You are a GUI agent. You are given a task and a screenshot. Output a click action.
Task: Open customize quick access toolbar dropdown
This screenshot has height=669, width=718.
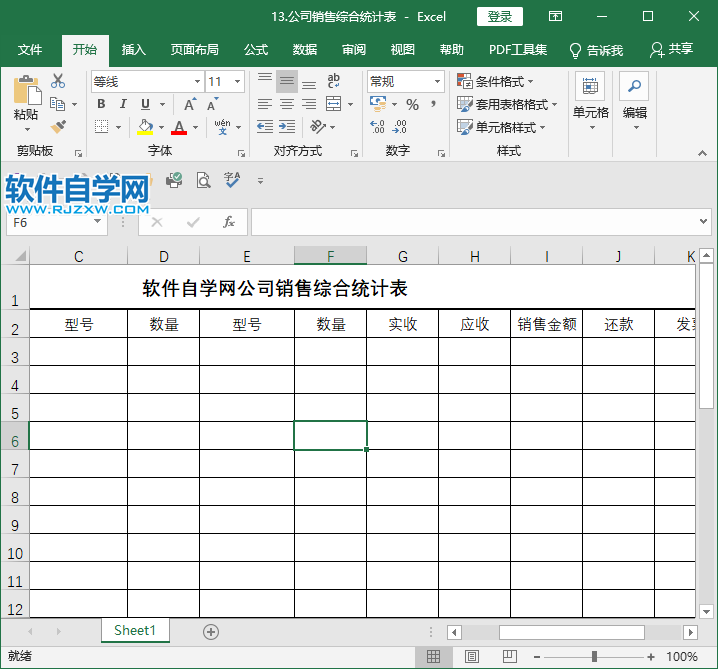260,181
